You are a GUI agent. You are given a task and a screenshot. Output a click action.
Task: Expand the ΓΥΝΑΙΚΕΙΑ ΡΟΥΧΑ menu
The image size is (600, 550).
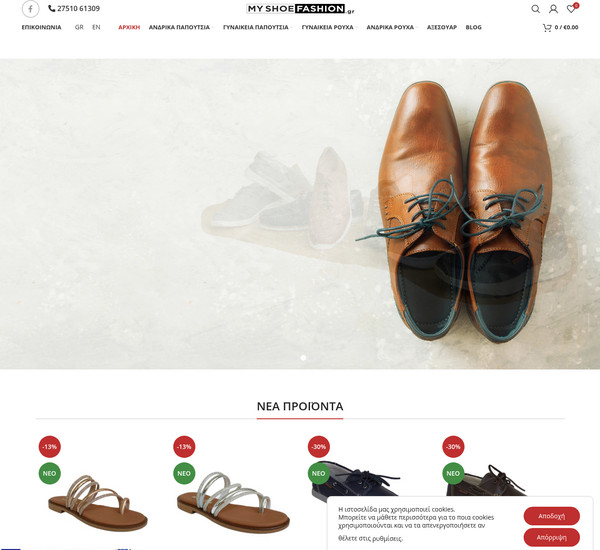click(x=328, y=28)
